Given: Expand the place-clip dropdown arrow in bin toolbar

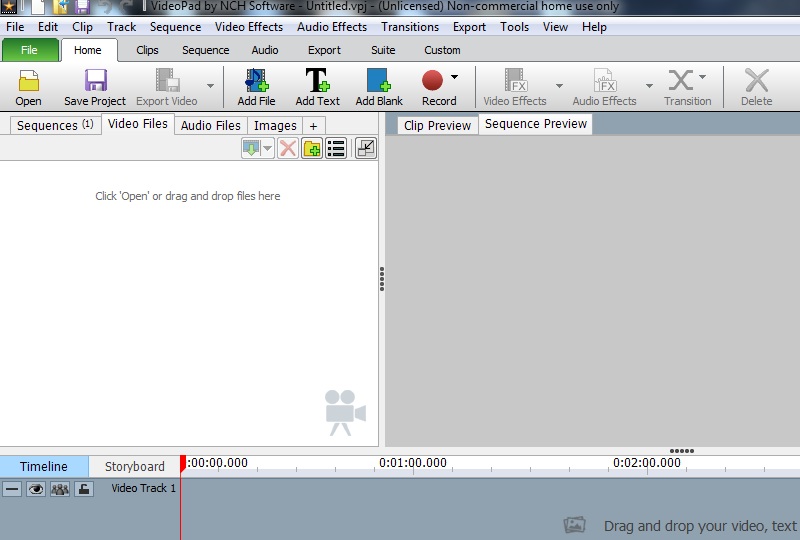Looking at the screenshot, I should (267, 149).
